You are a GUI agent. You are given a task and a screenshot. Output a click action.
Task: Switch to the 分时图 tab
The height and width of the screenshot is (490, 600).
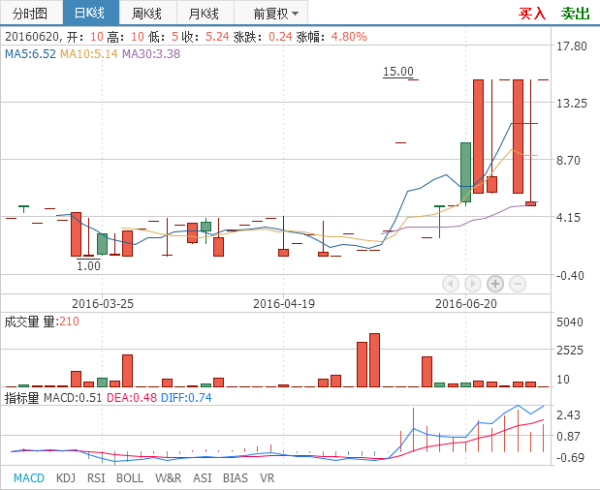[31, 13]
